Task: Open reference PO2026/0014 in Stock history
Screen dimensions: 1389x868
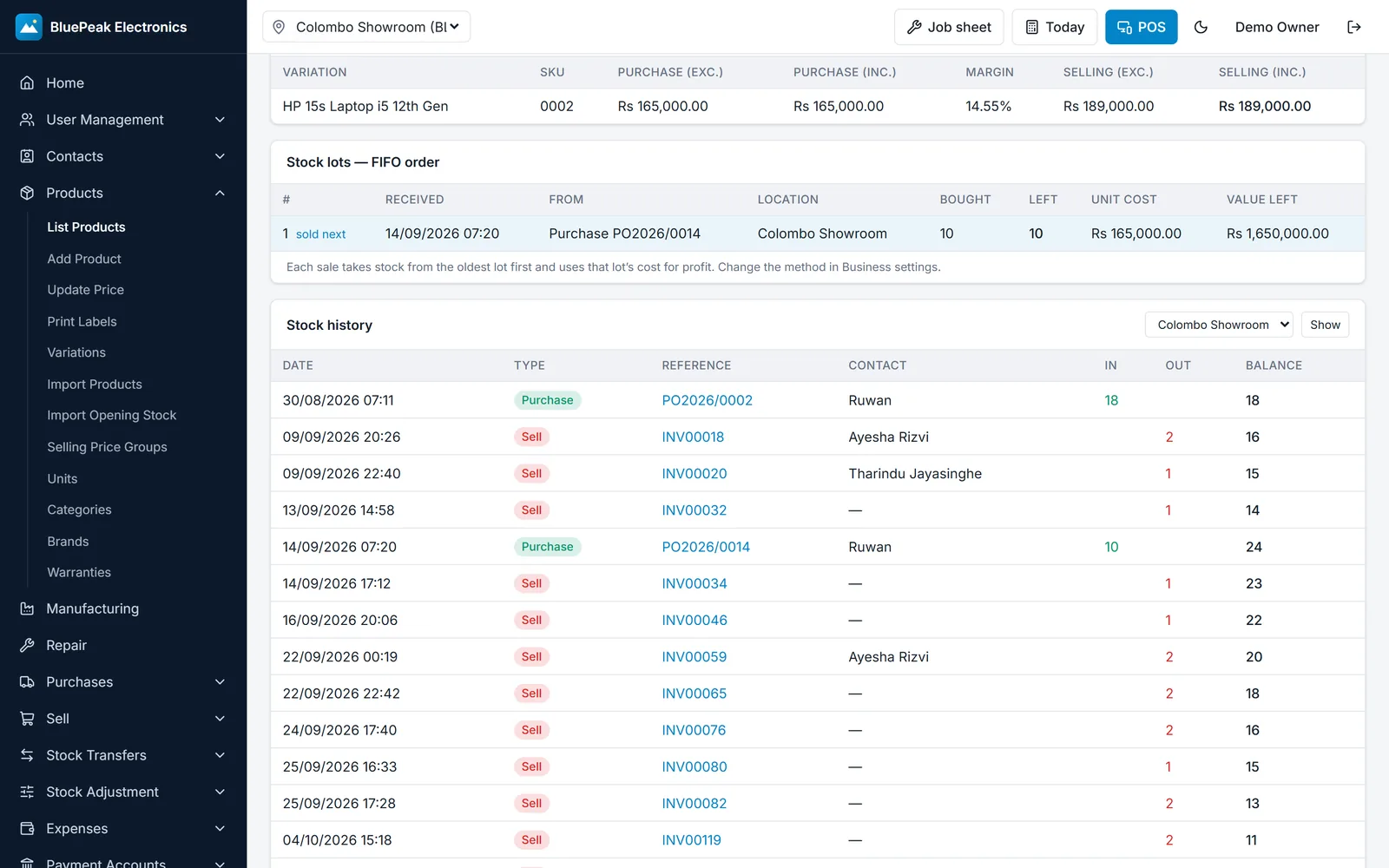Action: point(706,547)
